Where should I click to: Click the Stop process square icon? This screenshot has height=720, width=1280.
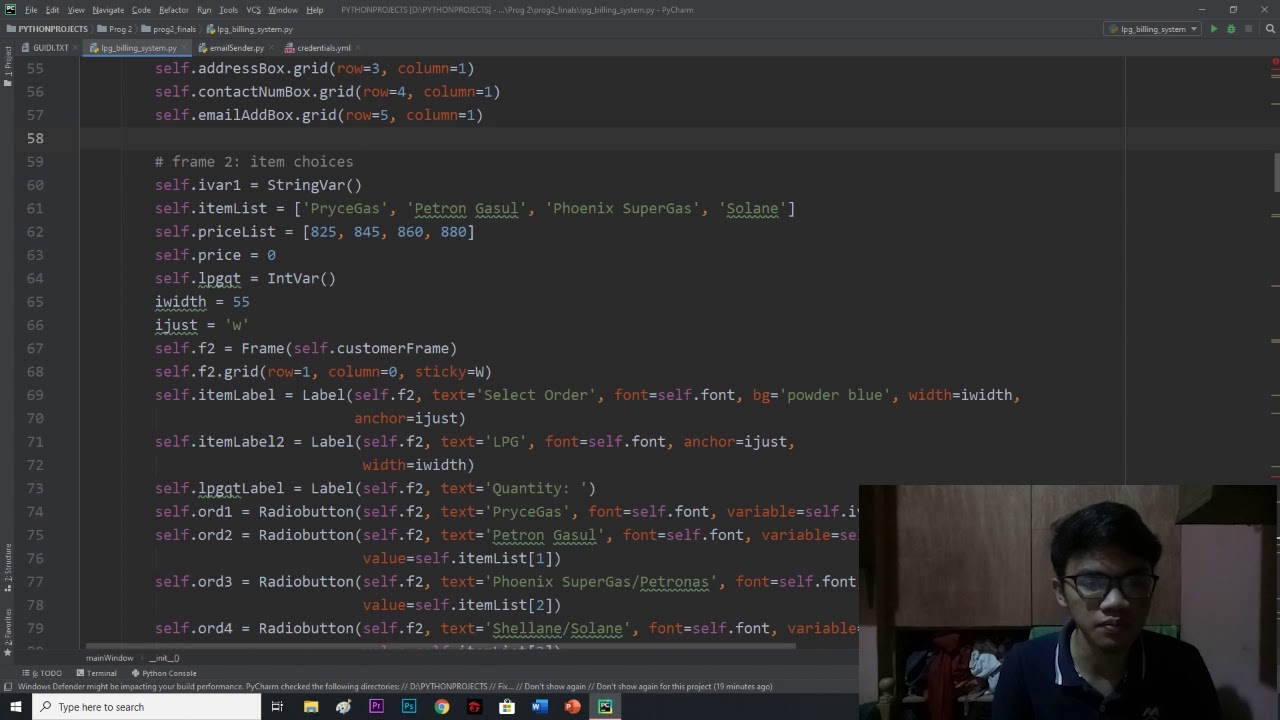1248,29
